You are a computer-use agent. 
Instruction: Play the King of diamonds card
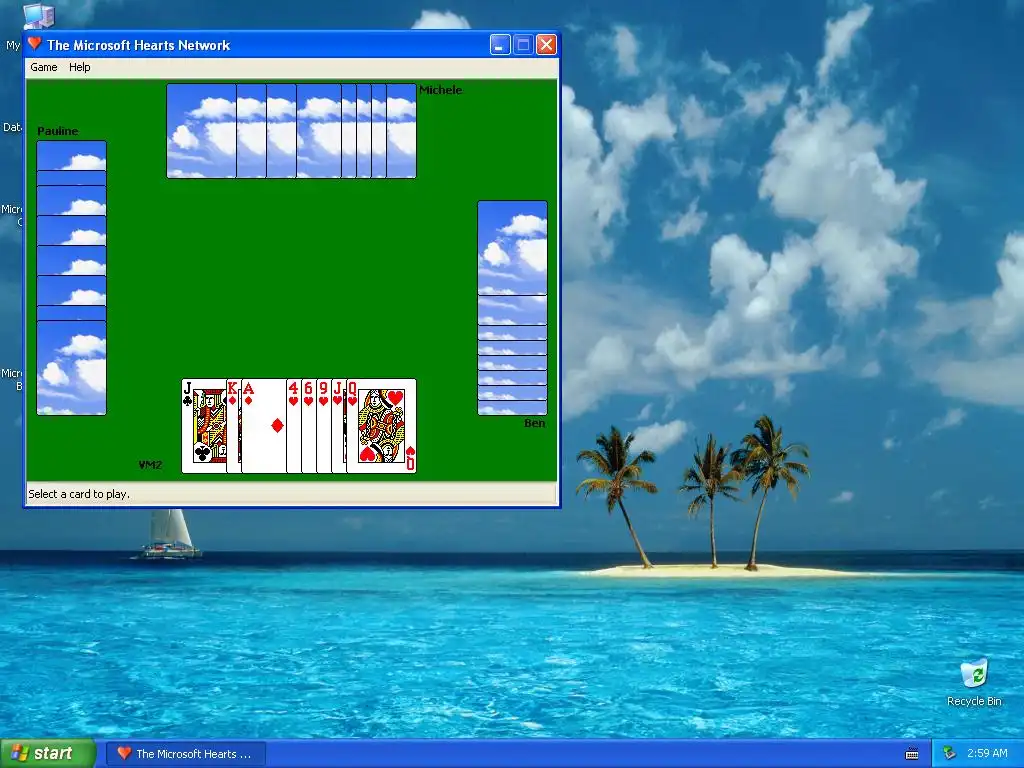pyautogui.click(x=233, y=426)
